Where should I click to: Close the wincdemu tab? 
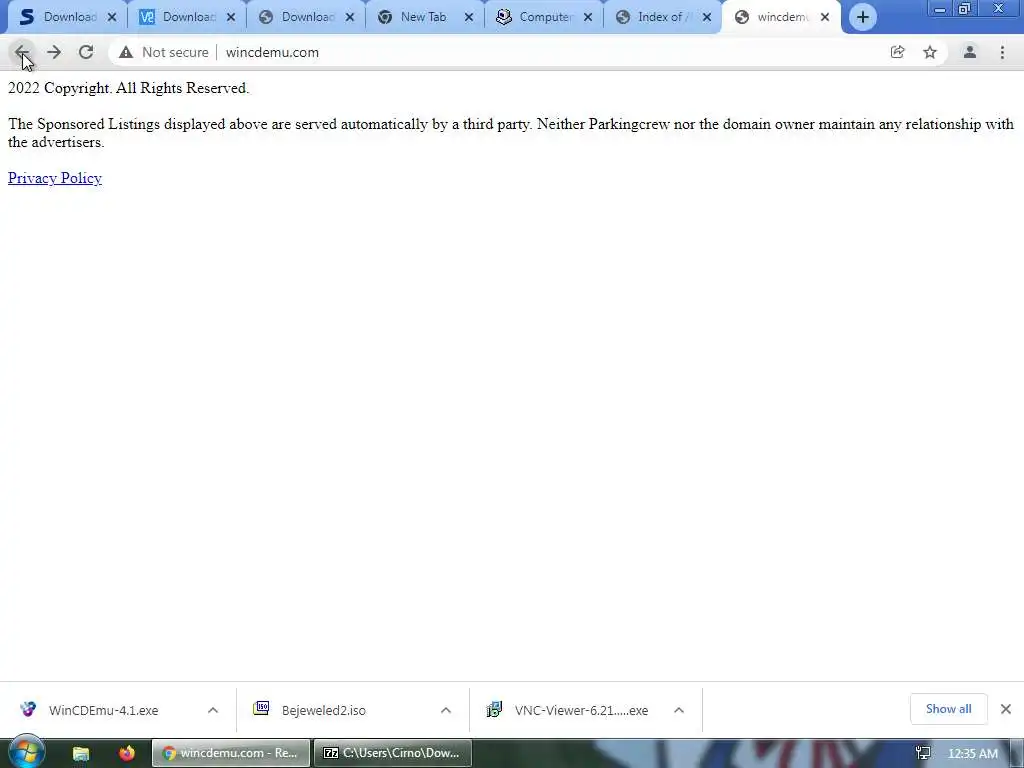pos(825,17)
